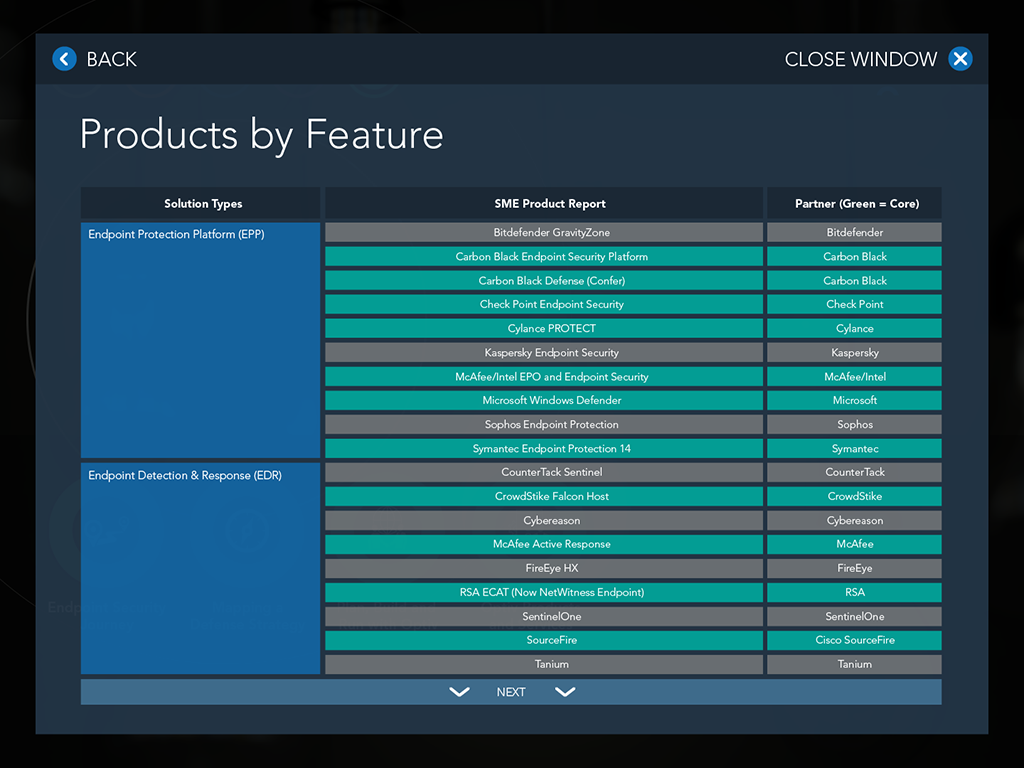Open Sophos Endpoint Protection report

point(544,424)
